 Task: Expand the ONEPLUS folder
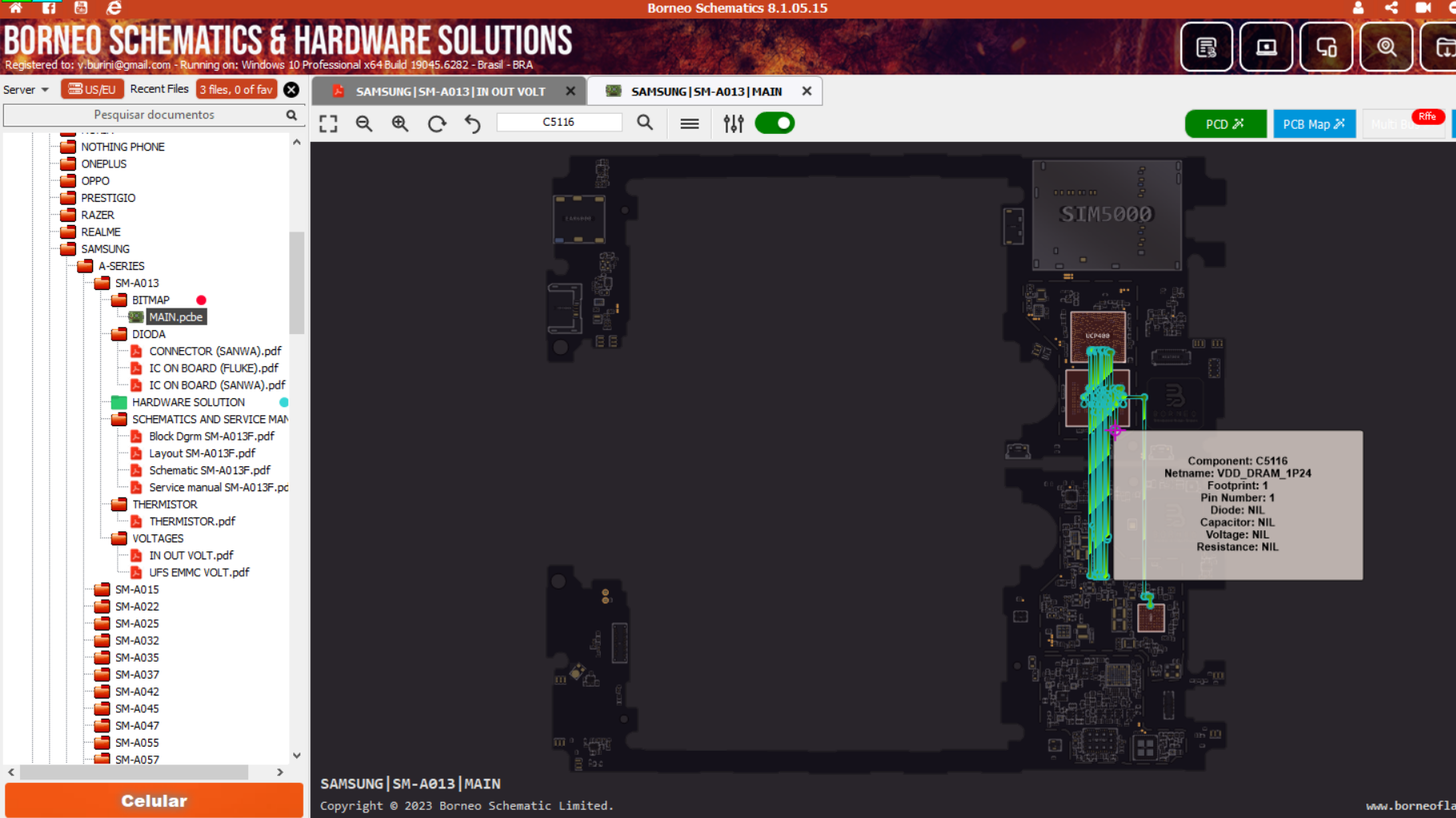click(x=103, y=163)
